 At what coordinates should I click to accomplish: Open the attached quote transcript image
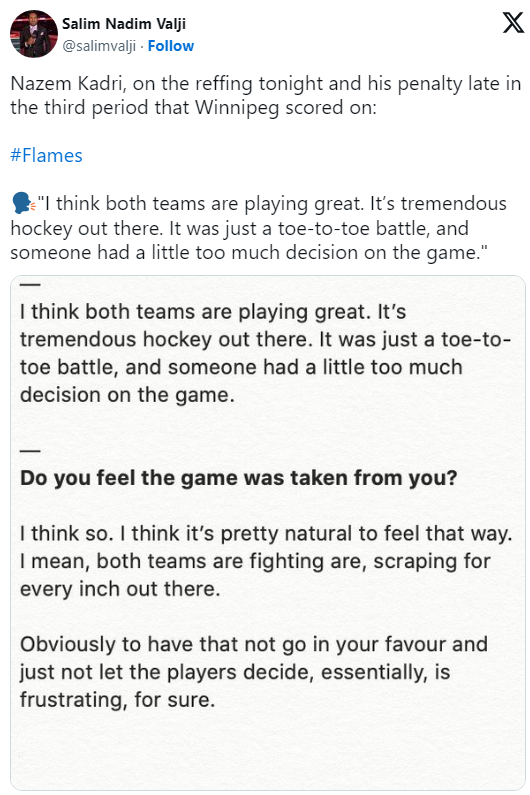pyautogui.click(x=268, y=532)
